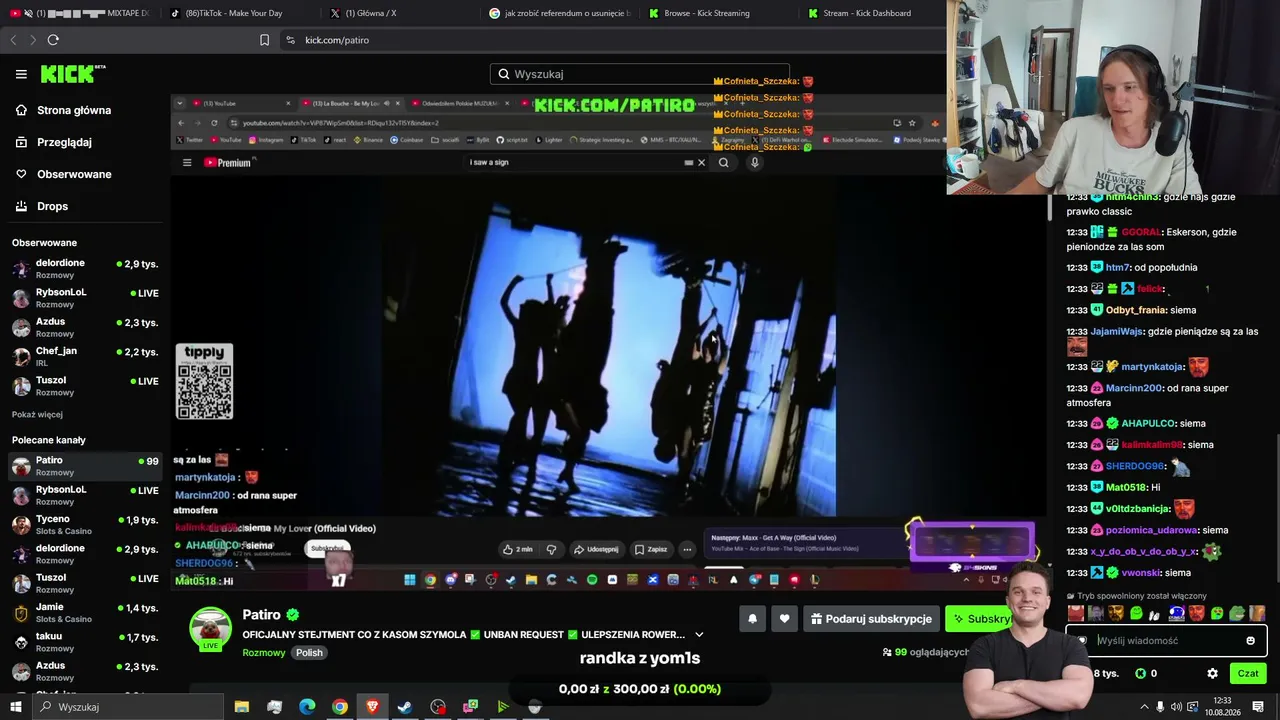This screenshot has width=1280, height=720.
Task: Open Brave browser from the taskbar
Action: point(373,707)
